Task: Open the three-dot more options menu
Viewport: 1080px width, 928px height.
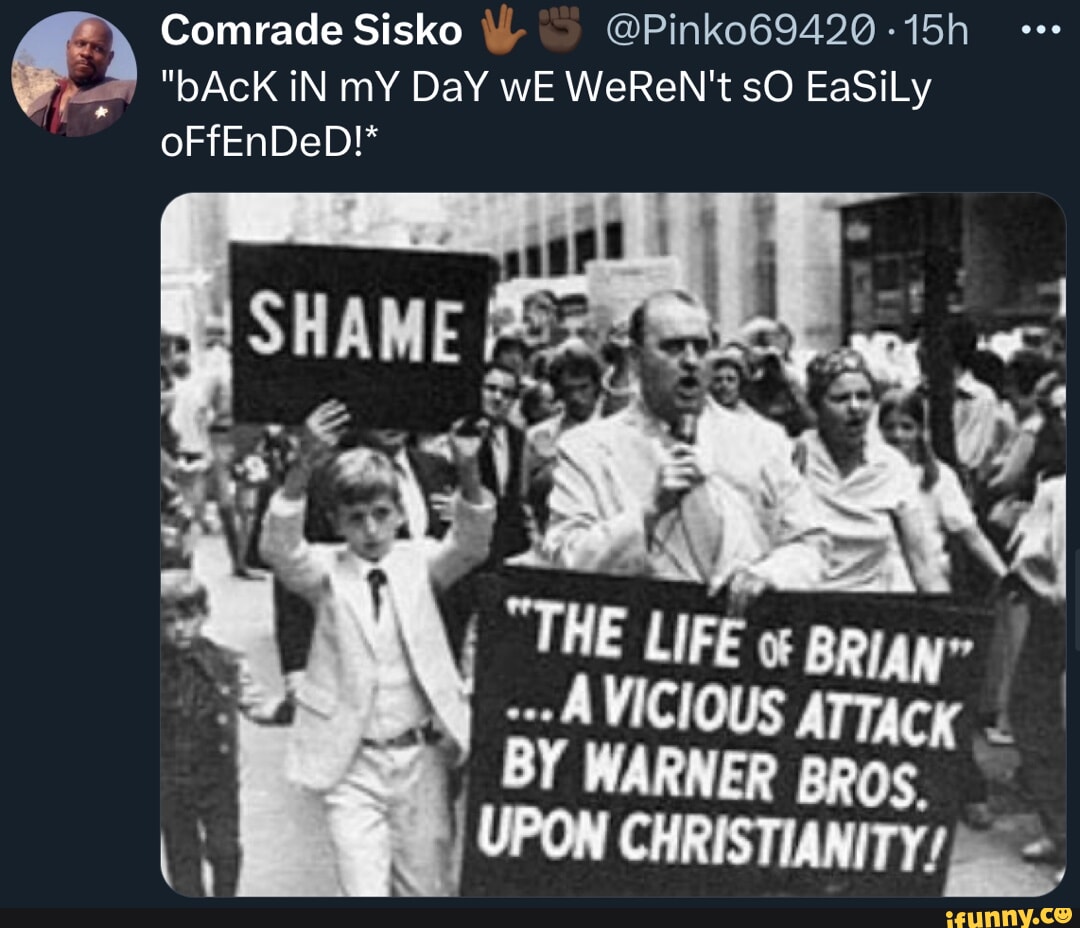Action: coord(1041,30)
